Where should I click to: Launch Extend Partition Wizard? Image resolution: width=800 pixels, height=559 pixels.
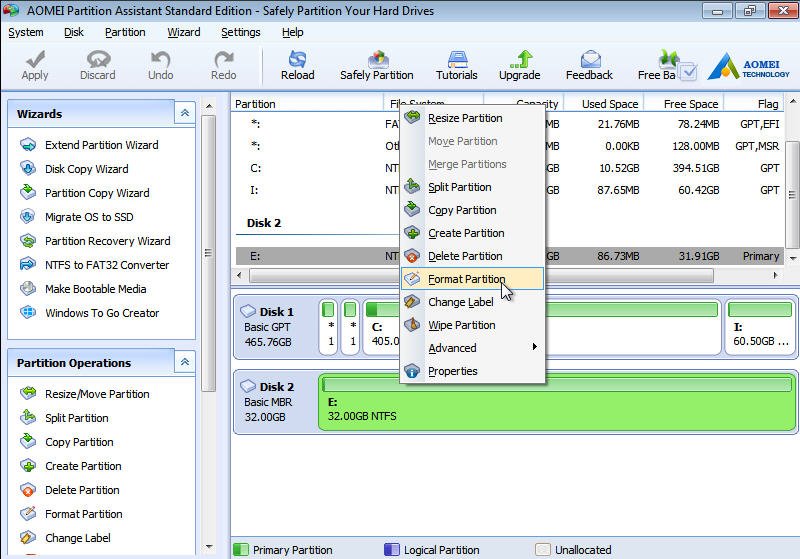tap(102, 145)
